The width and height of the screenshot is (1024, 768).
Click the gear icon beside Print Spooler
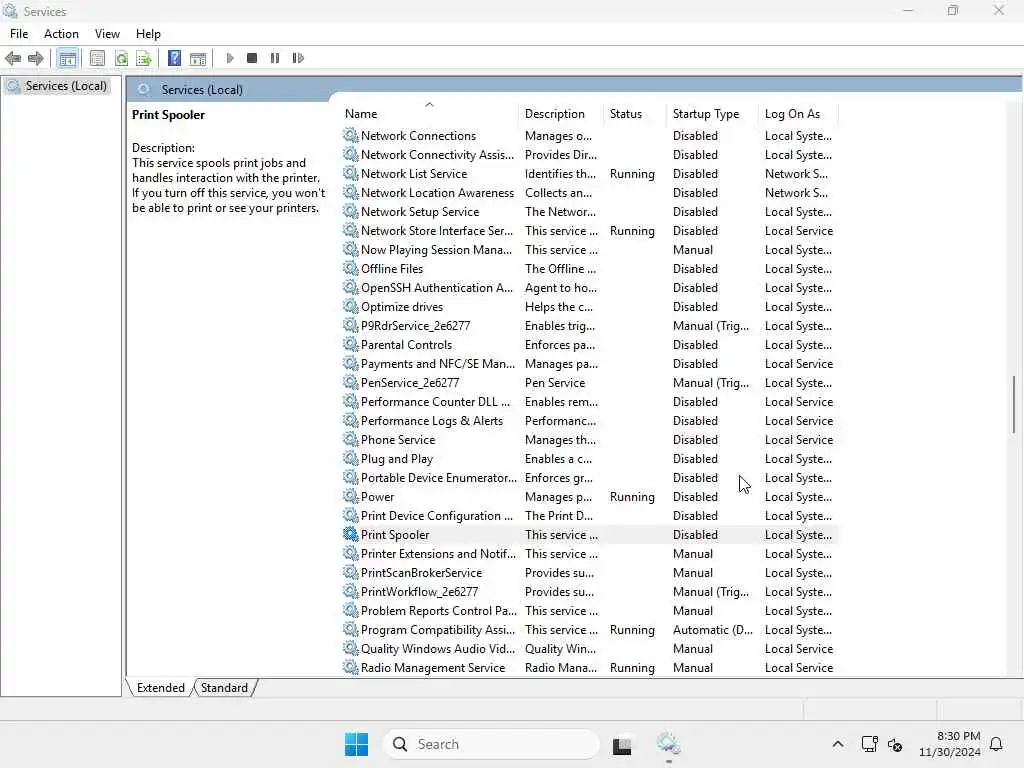(351, 534)
